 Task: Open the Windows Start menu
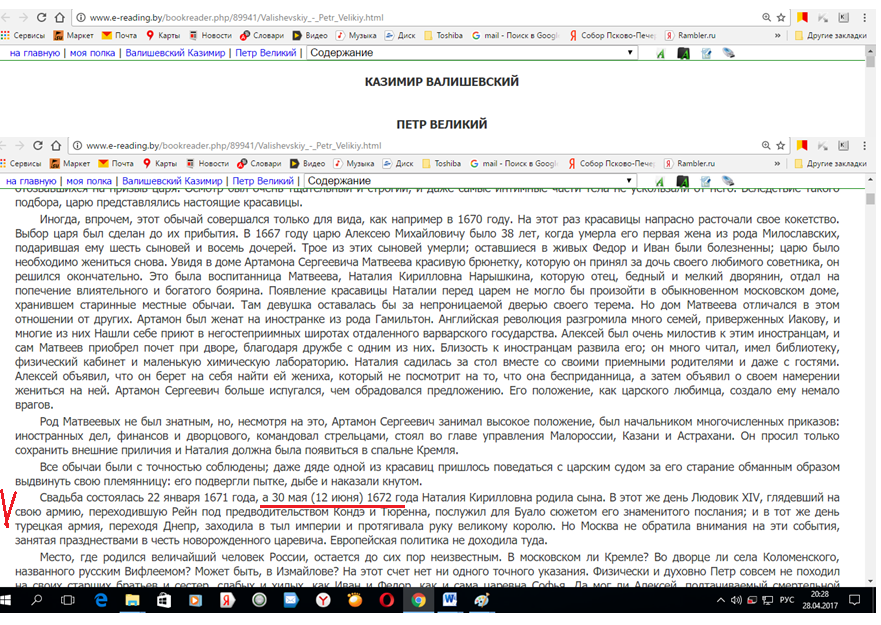[x=6, y=600]
